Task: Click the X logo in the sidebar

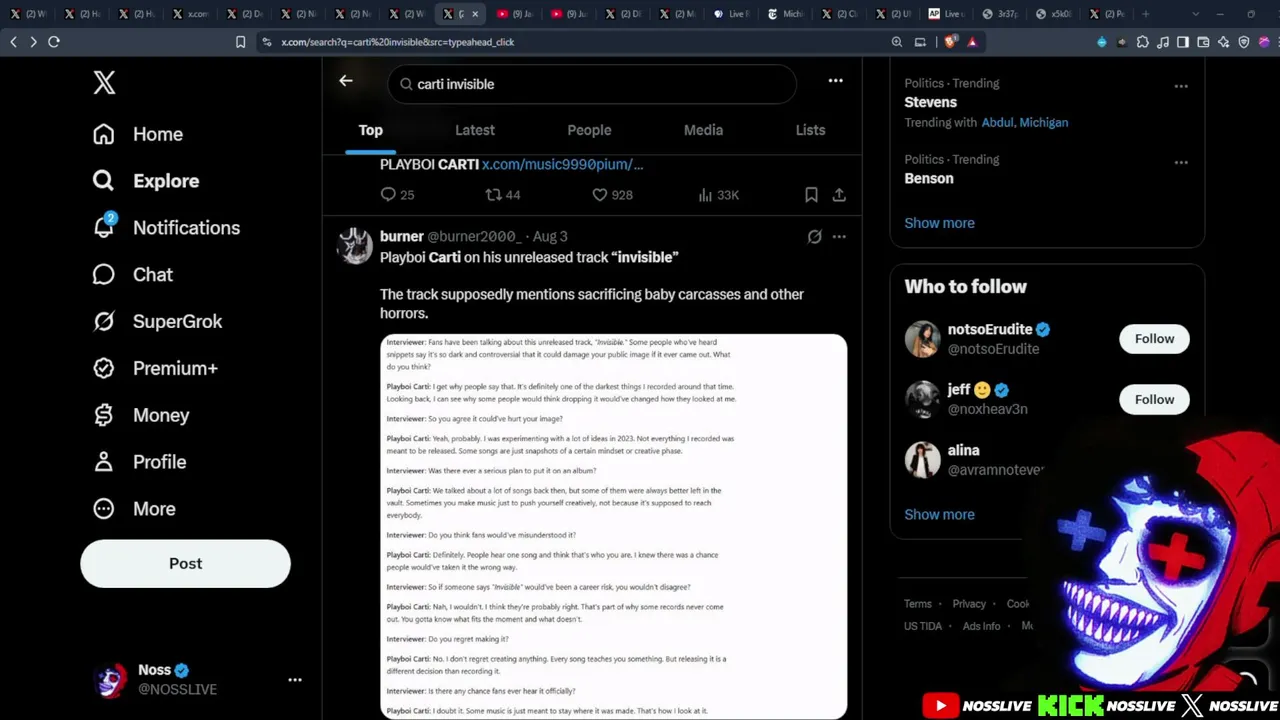Action: 105,82
